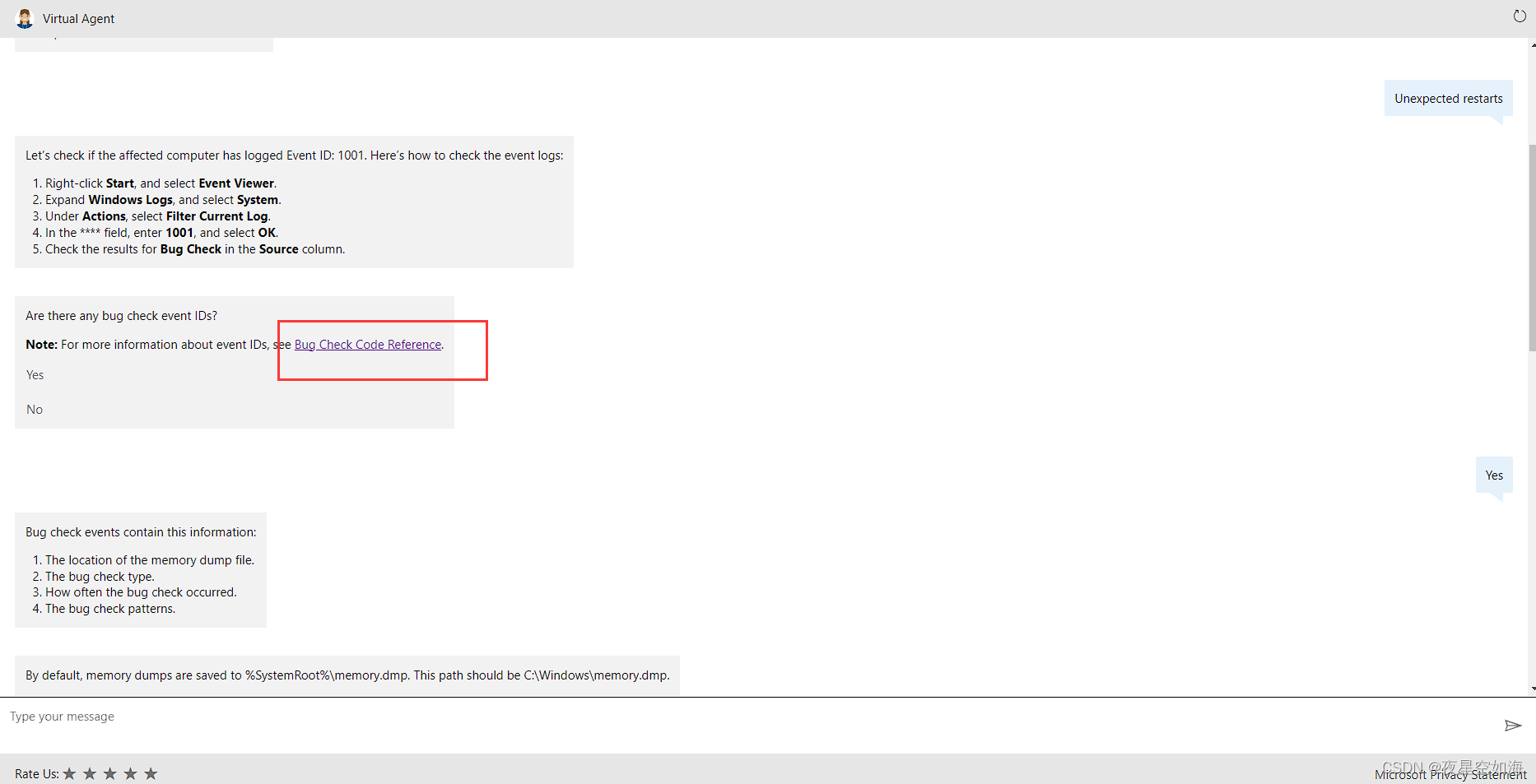Image resolution: width=1536 pixels, height=784 pixels.
Task: Click the chat vertical scrollbar thumb
Action: [1532, 247]
